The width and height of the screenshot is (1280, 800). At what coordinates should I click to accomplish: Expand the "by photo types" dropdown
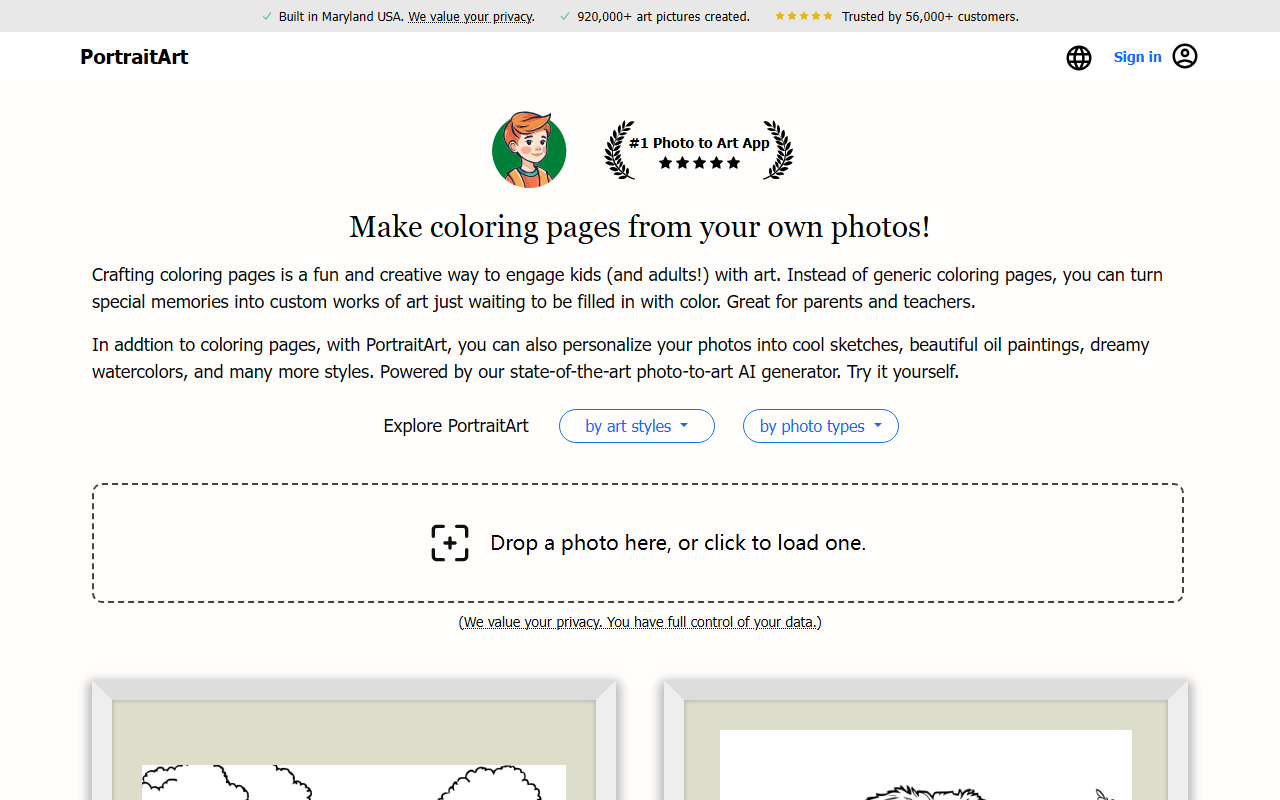point(821,426)
